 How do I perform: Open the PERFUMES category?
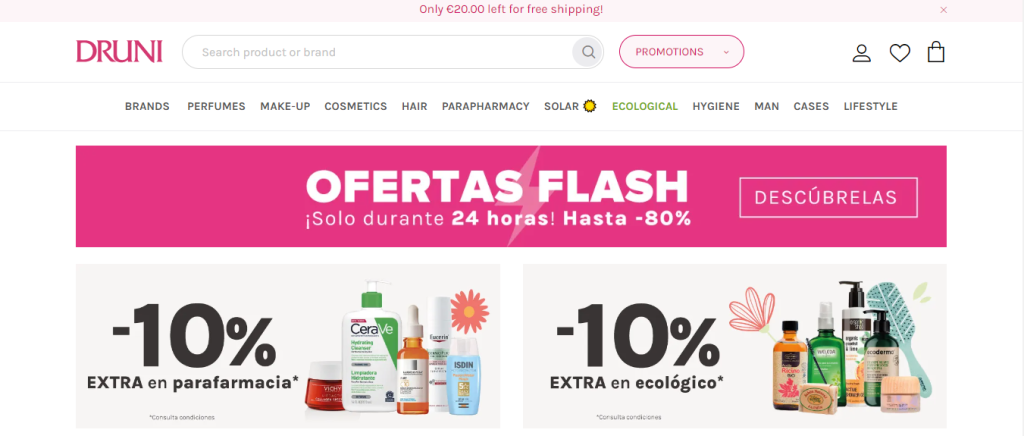(216, 106)
